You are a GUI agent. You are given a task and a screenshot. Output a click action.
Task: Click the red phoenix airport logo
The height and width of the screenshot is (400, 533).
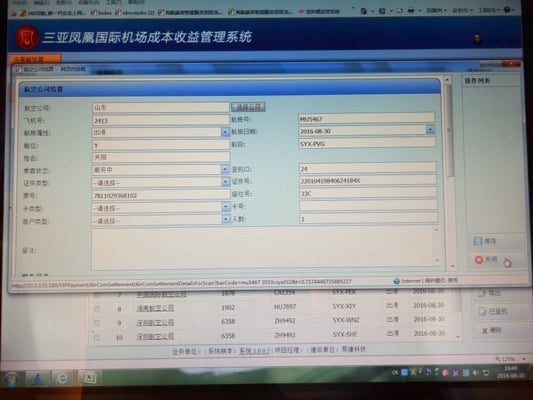tap(27, 37)
